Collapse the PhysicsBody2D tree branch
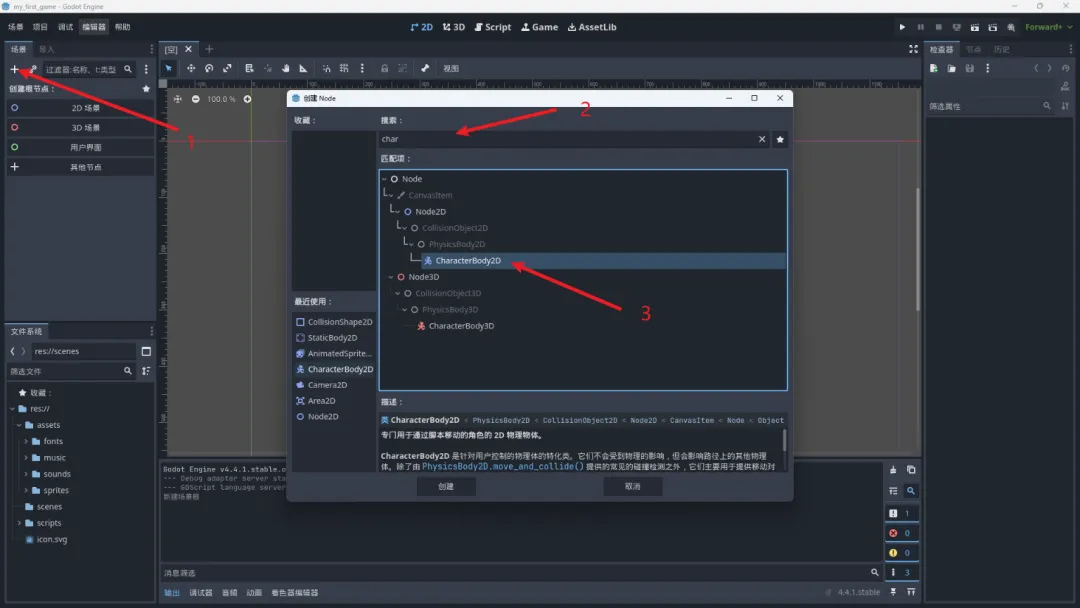1080x608 pixels. [411, 244]
